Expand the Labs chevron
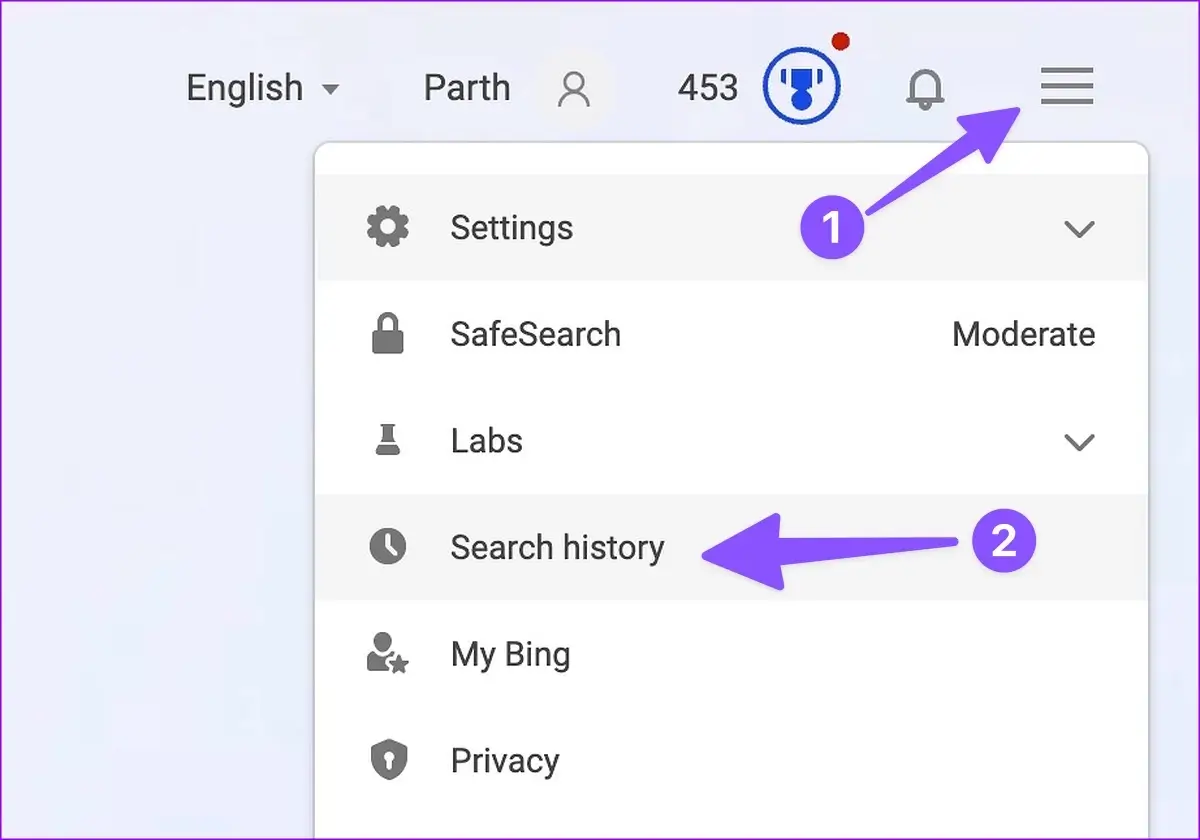Viewport: 1200px width, 840px height. pos(1079,442)
